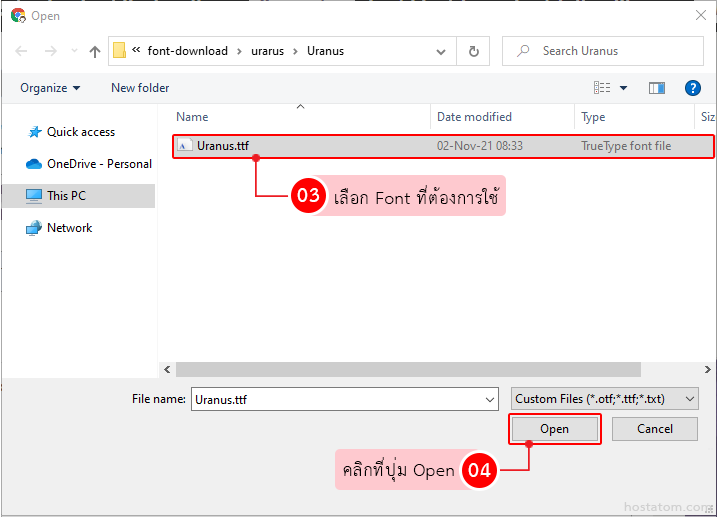The height and width of the screenshot is (517, 720).
Task: Click New folder in the toolbar
Action: coord(140,88)
